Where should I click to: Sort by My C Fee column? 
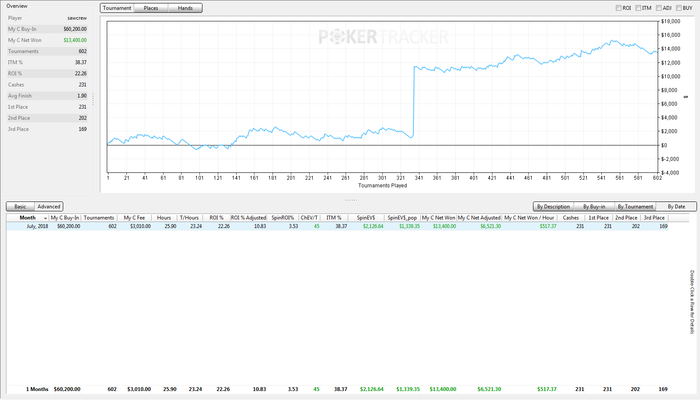click(x=134, y=218)
